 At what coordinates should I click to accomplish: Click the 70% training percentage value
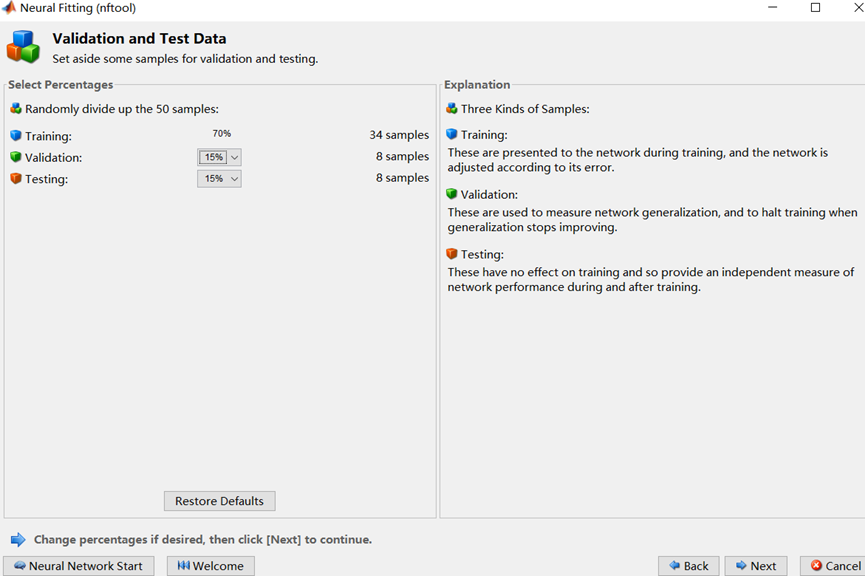click(x=222, y=134)
